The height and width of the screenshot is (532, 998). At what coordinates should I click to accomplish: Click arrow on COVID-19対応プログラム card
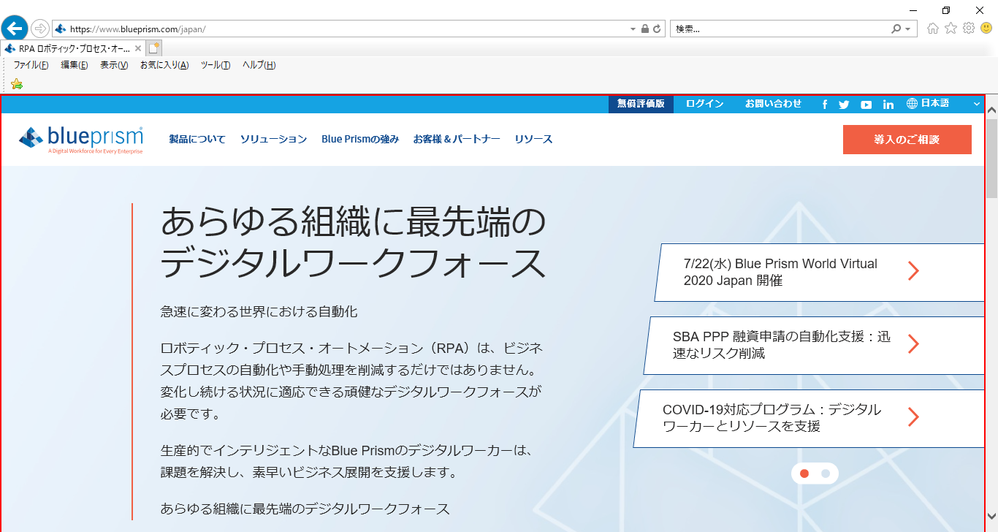point(913,417)
